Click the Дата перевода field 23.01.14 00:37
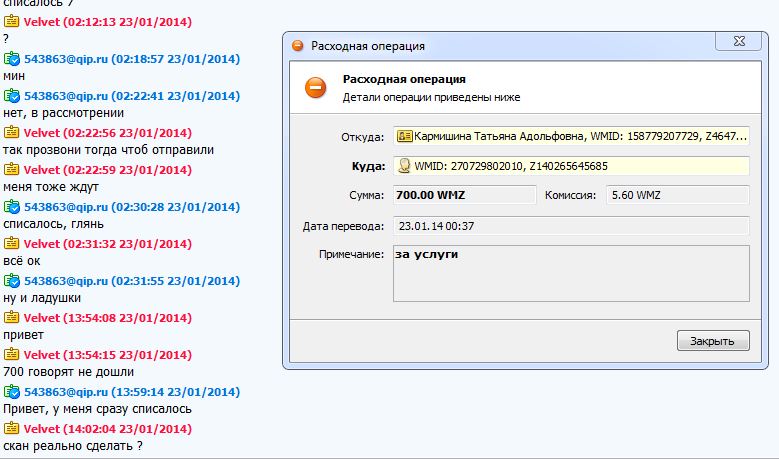Screen dimensions: 779x459 (x=571, y=226)
